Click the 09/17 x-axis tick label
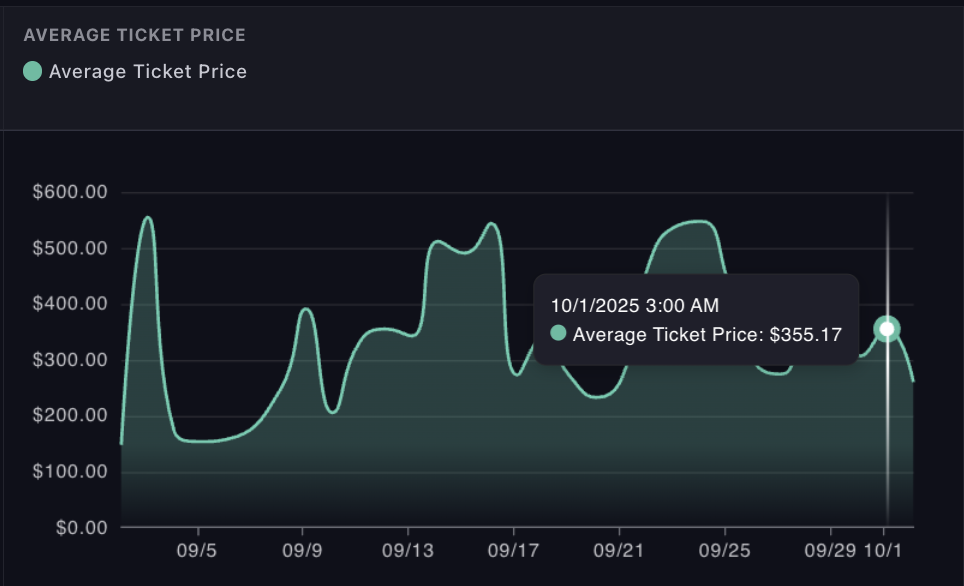Image resolution: width=964 pixels, height=586 pixels. (513, 551)
